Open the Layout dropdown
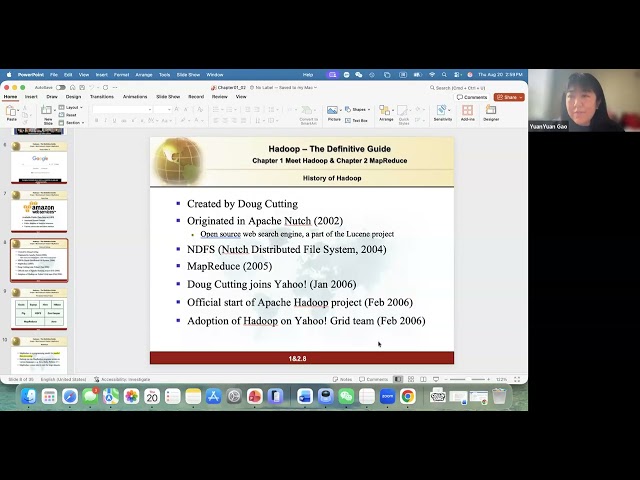 (71, 107)
